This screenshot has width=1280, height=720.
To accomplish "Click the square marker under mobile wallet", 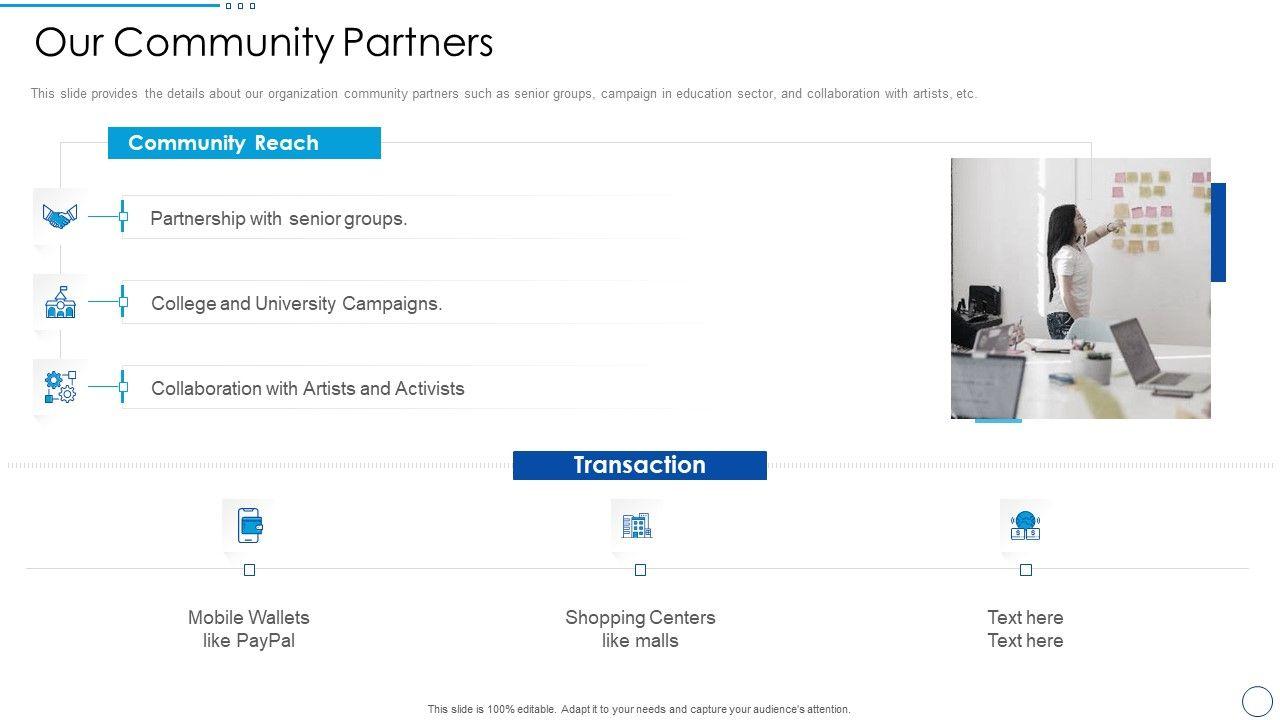I will pos(250,570).
